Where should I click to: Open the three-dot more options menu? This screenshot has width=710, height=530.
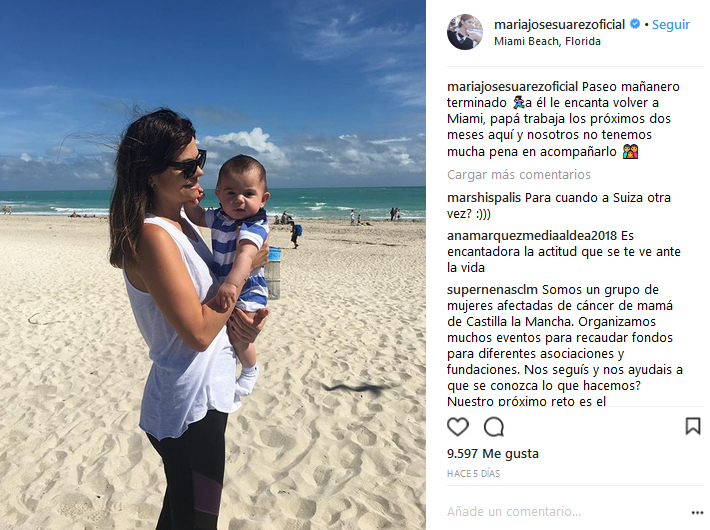coord(697,512)
